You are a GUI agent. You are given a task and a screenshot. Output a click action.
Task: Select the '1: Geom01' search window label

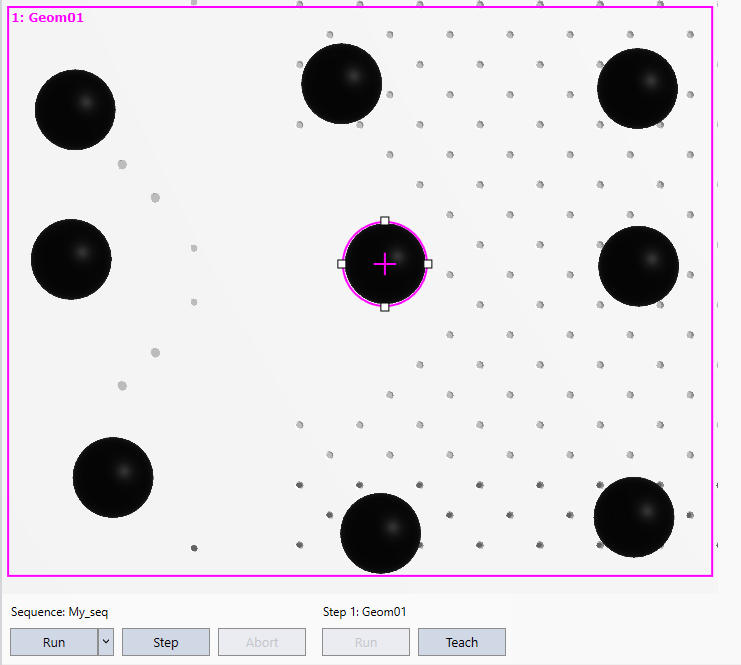coord(47,18)
